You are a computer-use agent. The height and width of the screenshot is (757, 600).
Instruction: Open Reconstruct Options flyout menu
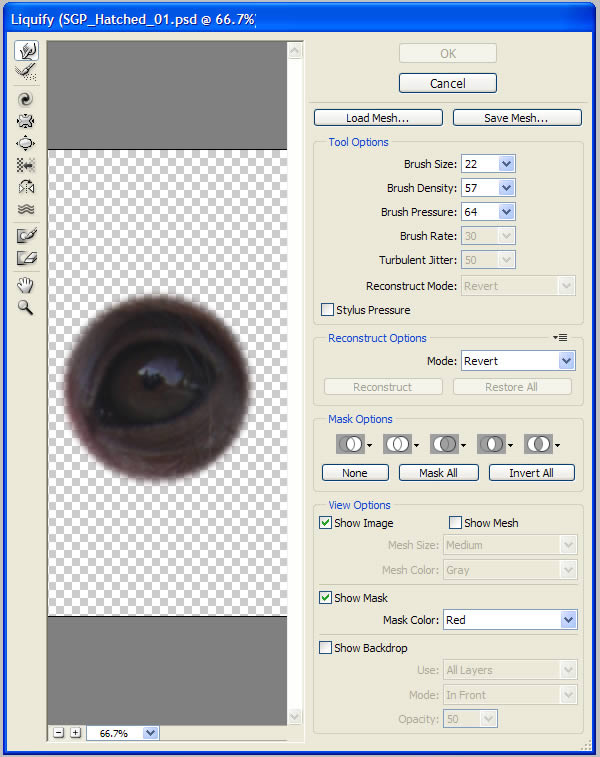point(560,337)
